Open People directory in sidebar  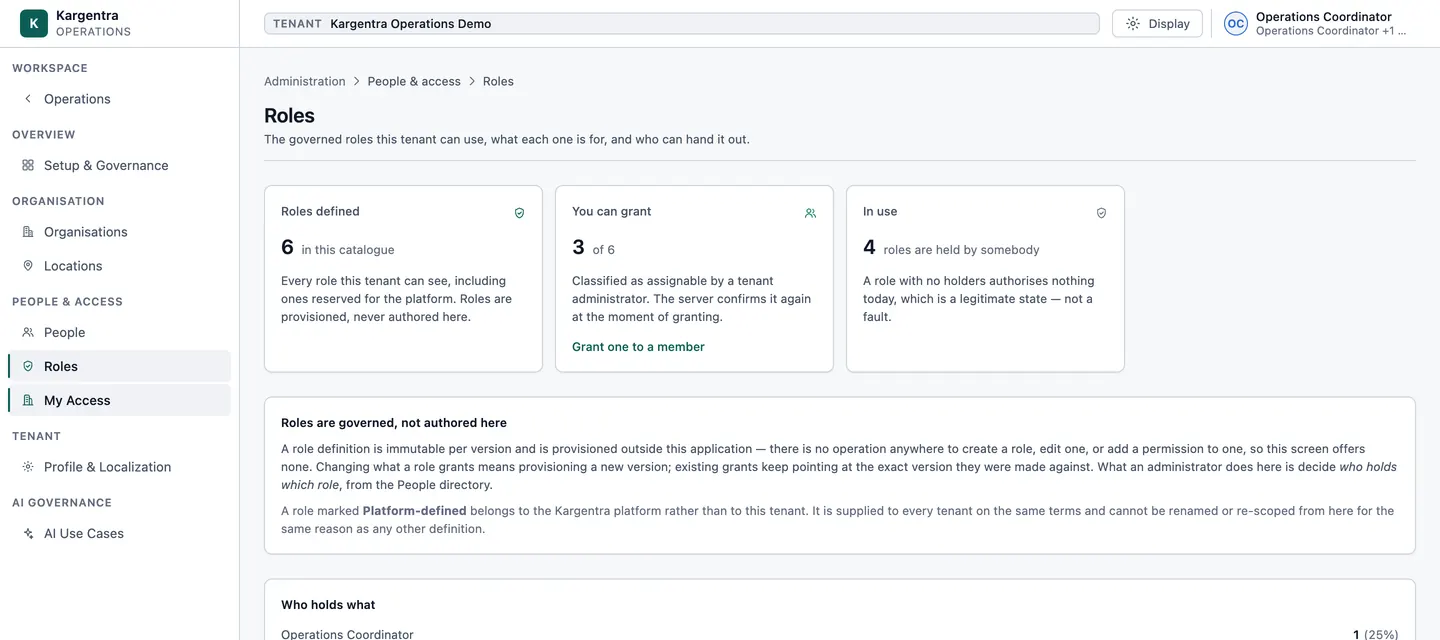(119, 332)
